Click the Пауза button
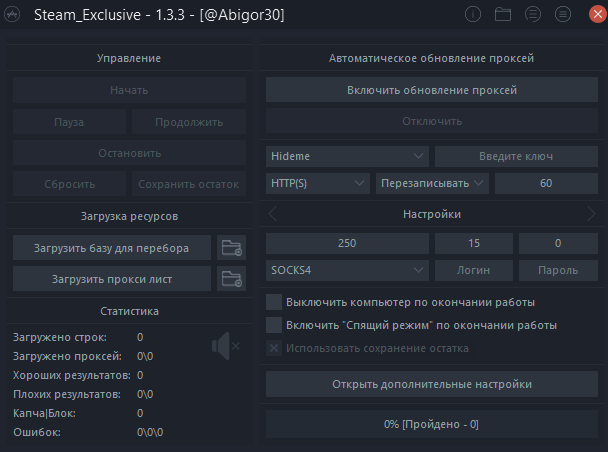This screenshot has width=608, height=452. coord(69,122)
